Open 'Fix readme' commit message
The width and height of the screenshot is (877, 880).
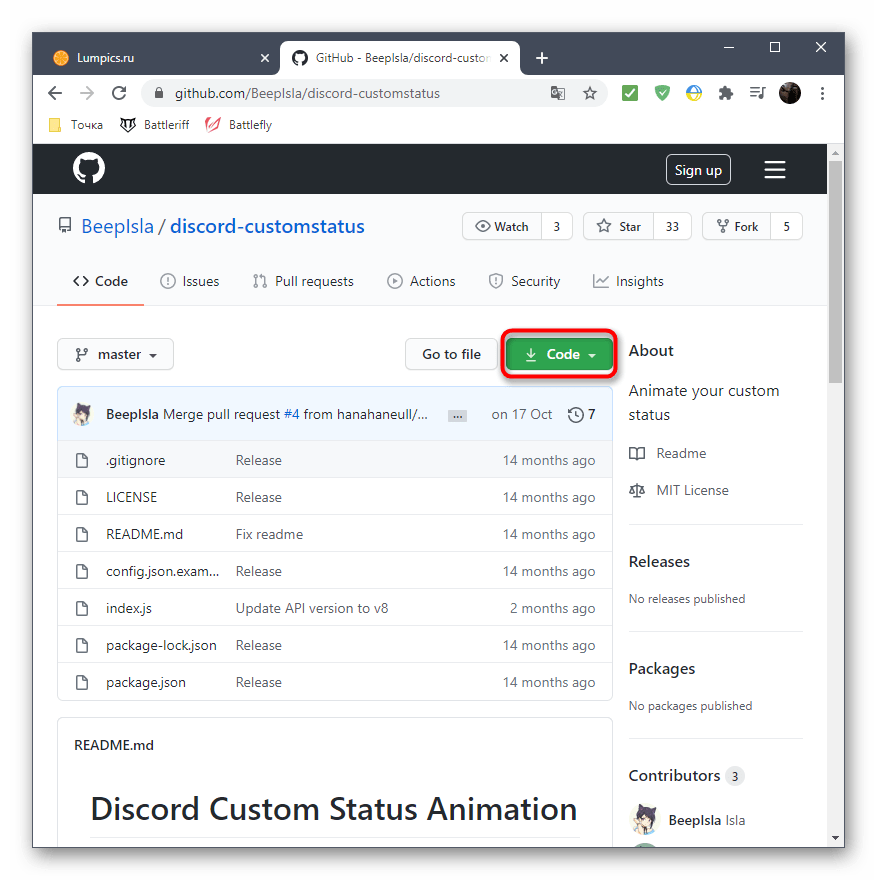[269, 534]
